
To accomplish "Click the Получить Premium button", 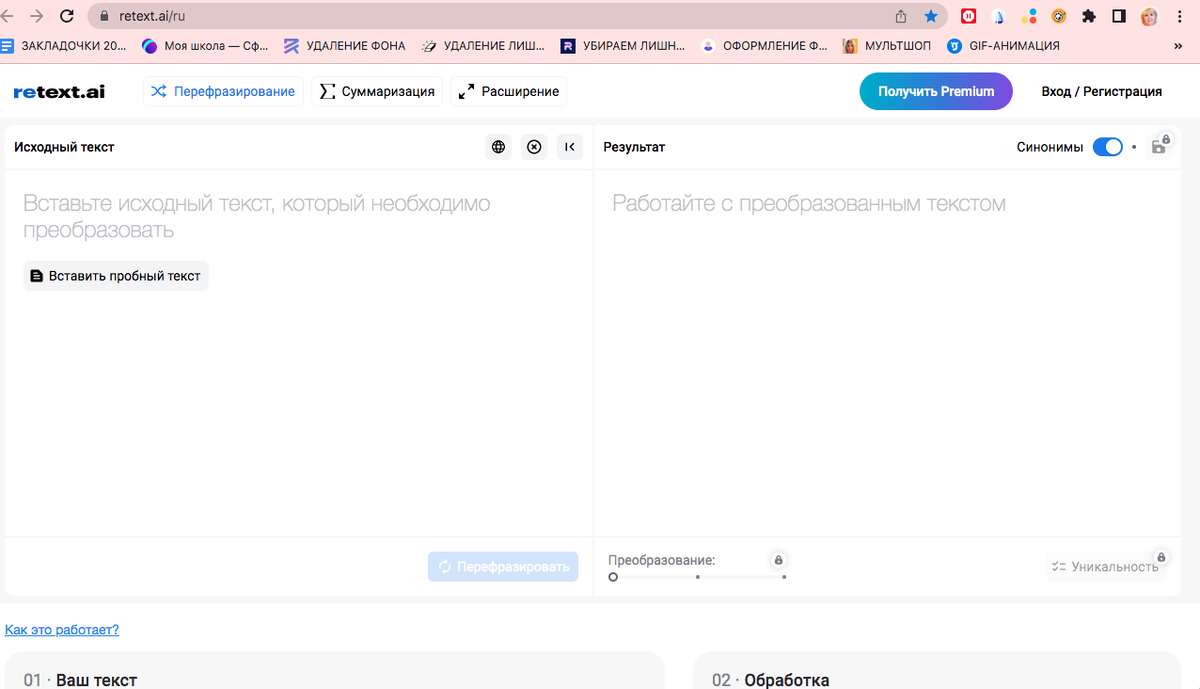I will coord(936,91).
